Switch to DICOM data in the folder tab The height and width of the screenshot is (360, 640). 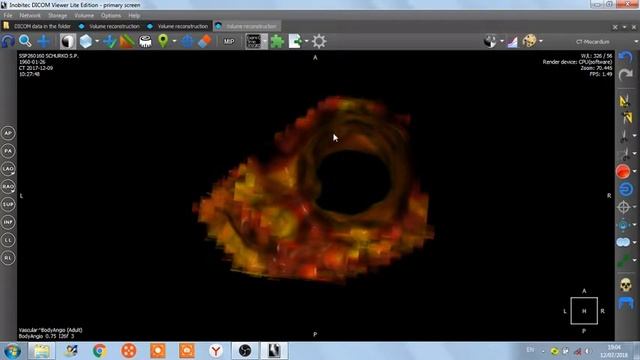coord(38,26)
